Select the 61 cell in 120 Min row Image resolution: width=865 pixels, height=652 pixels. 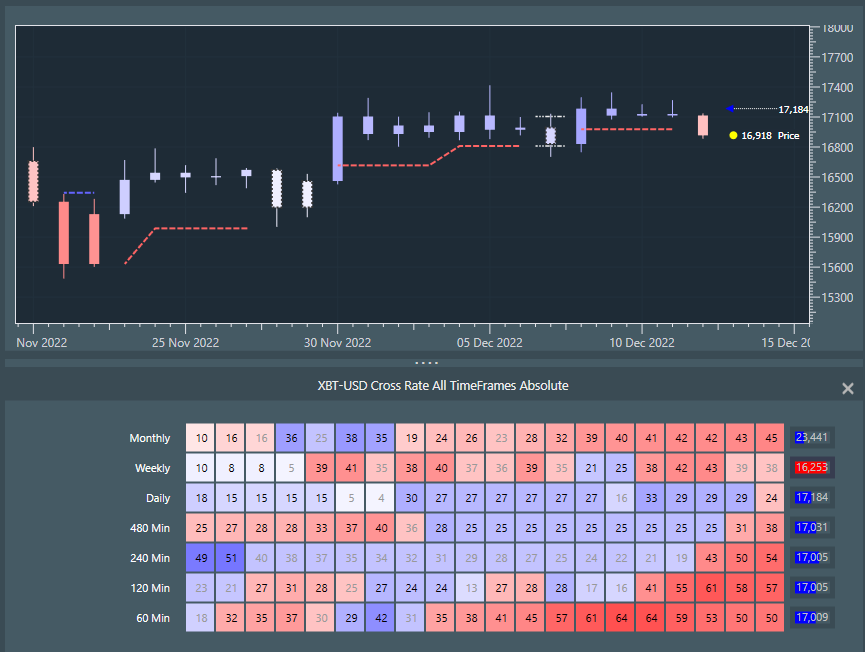(x=711, y=588)
